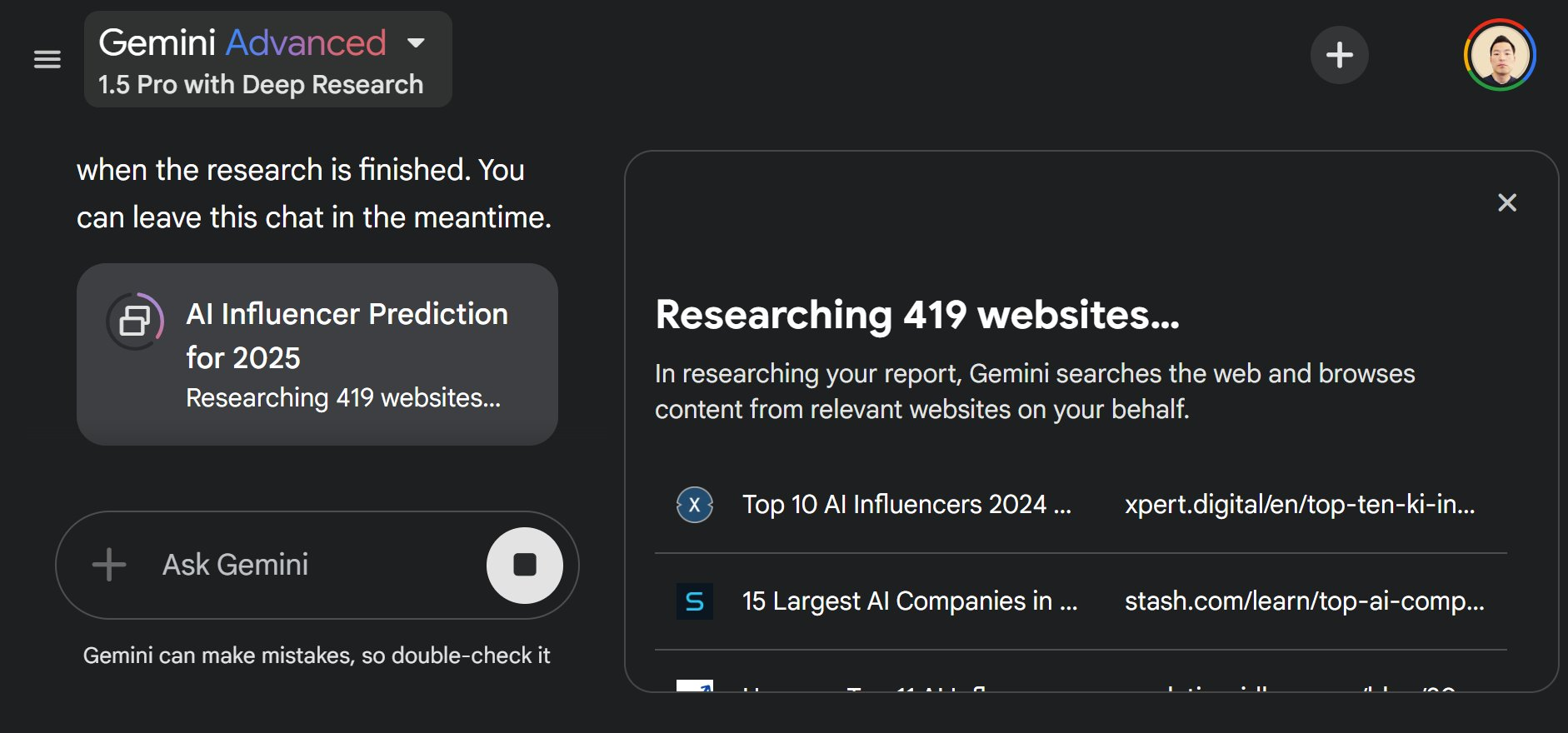The width and height of the screenshot is (1568, 733).
Task: Open 15 Largest AI Companies result
Action: coord(910,601)
